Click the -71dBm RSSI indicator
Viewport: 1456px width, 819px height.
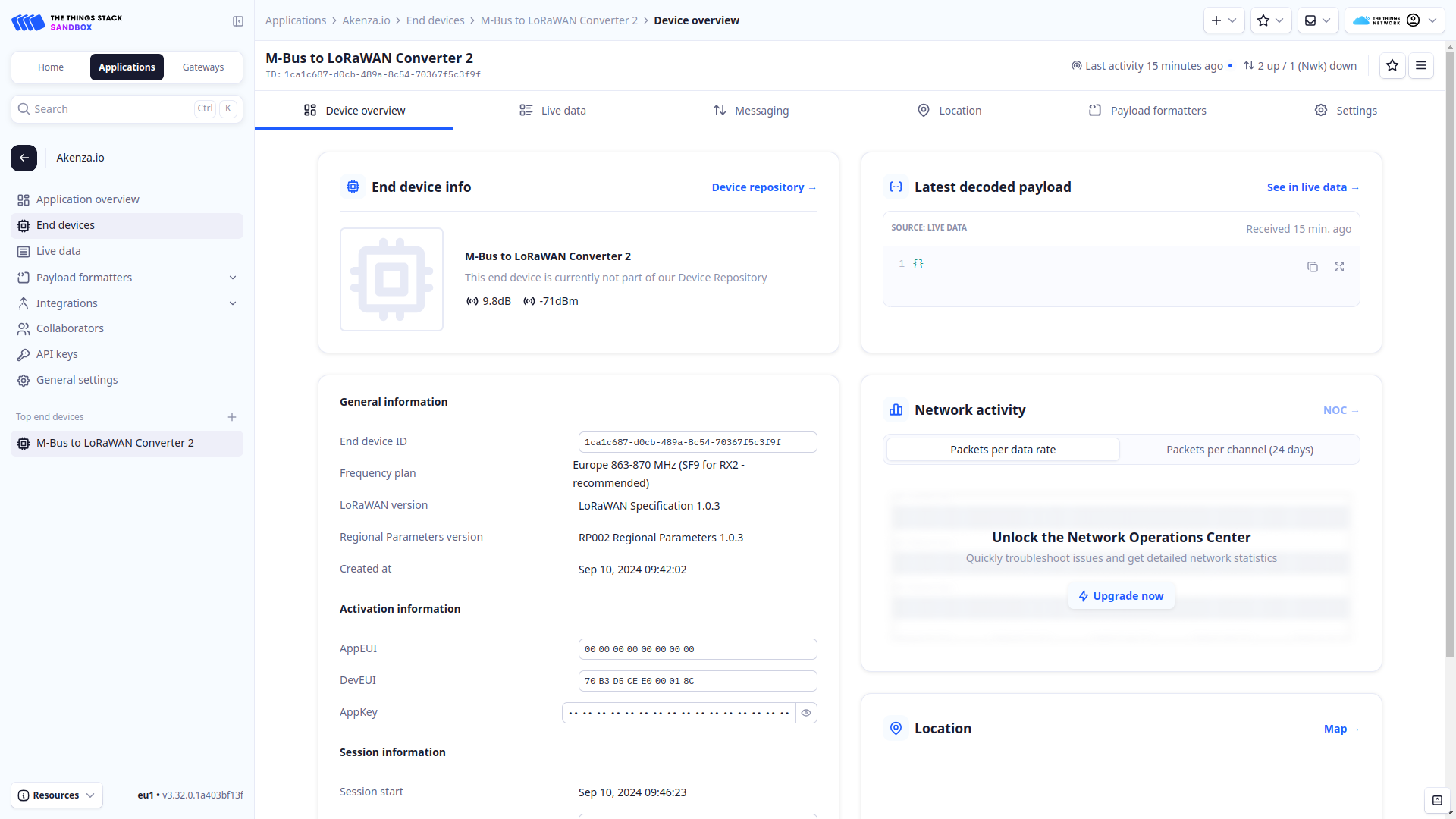tap(551, 301)
